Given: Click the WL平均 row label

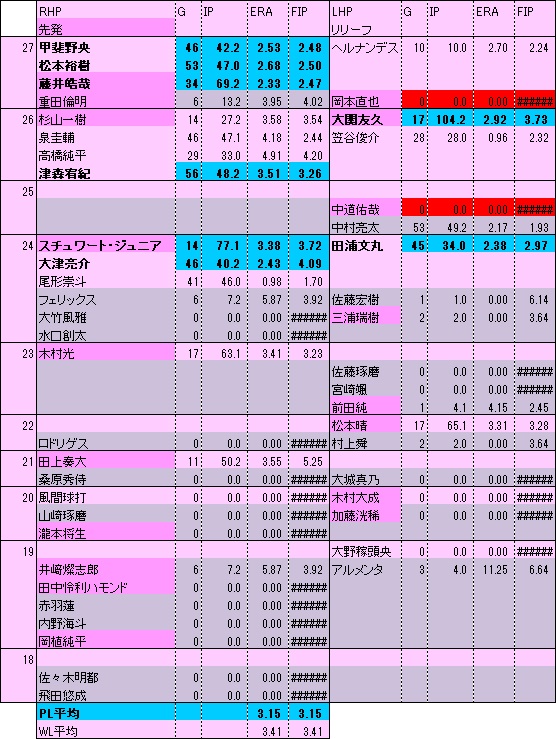Looking at the screenshot, I should coord(106,731).
